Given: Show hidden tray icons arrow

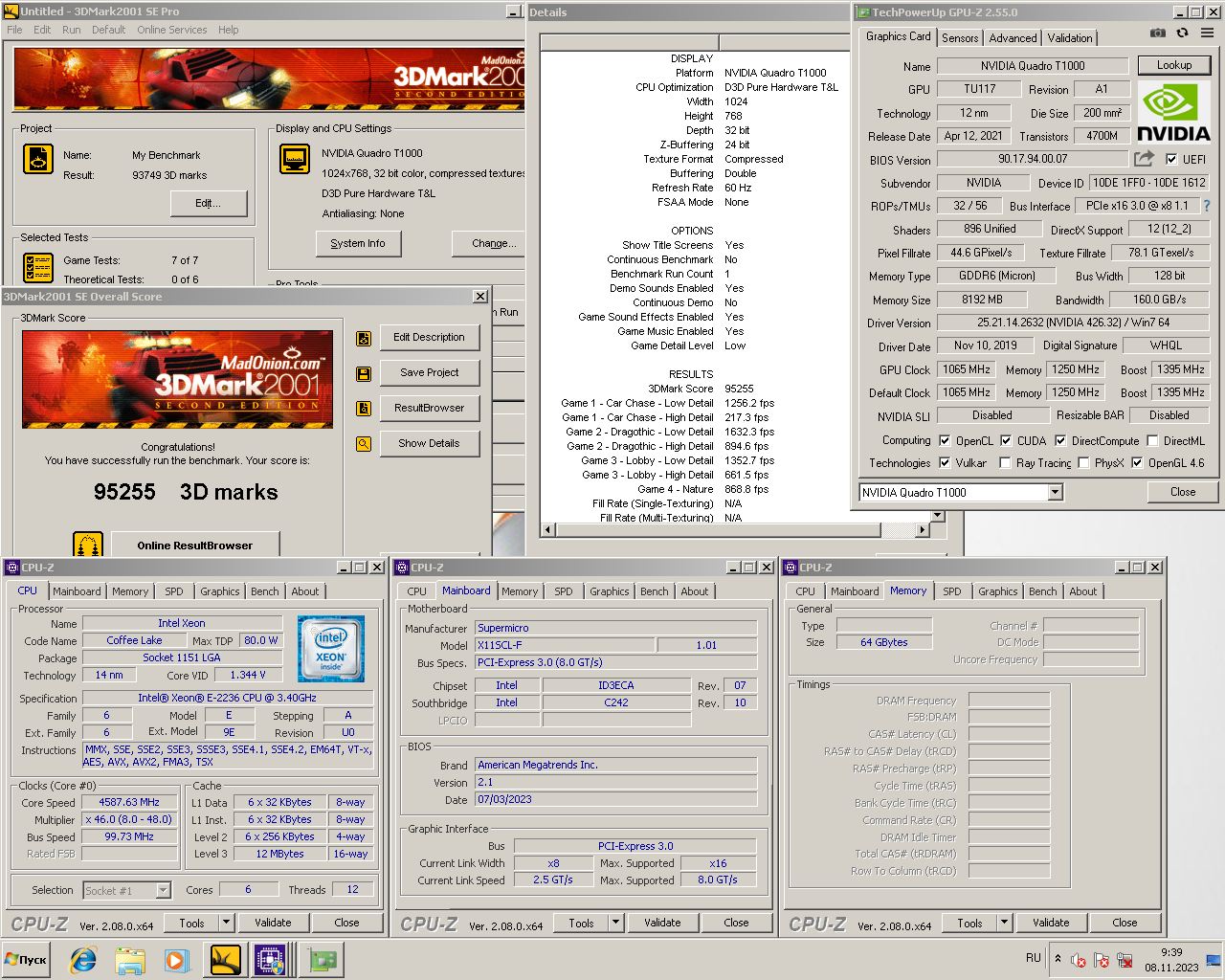Looking at the screenshot, I should click(x=1058, y=958).
